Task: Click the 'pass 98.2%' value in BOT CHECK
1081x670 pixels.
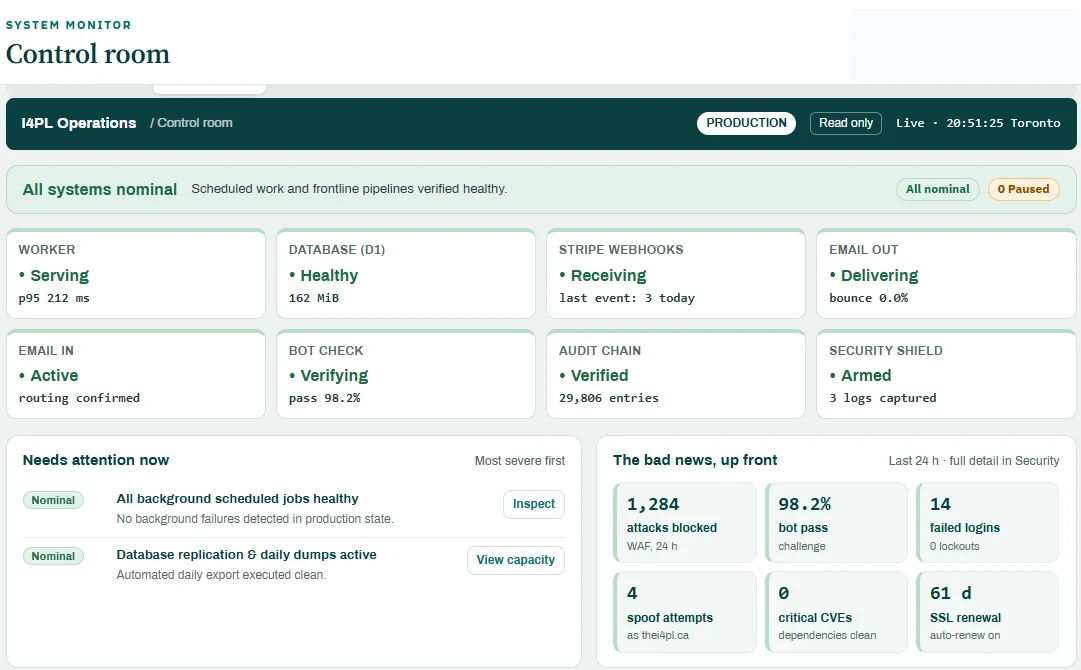Action: click(325, 398)
